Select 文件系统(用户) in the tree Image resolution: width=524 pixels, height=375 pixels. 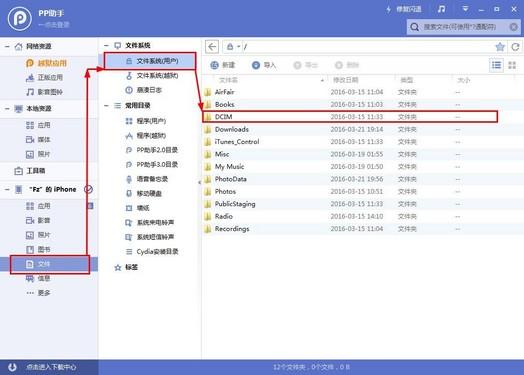(150, 61)
